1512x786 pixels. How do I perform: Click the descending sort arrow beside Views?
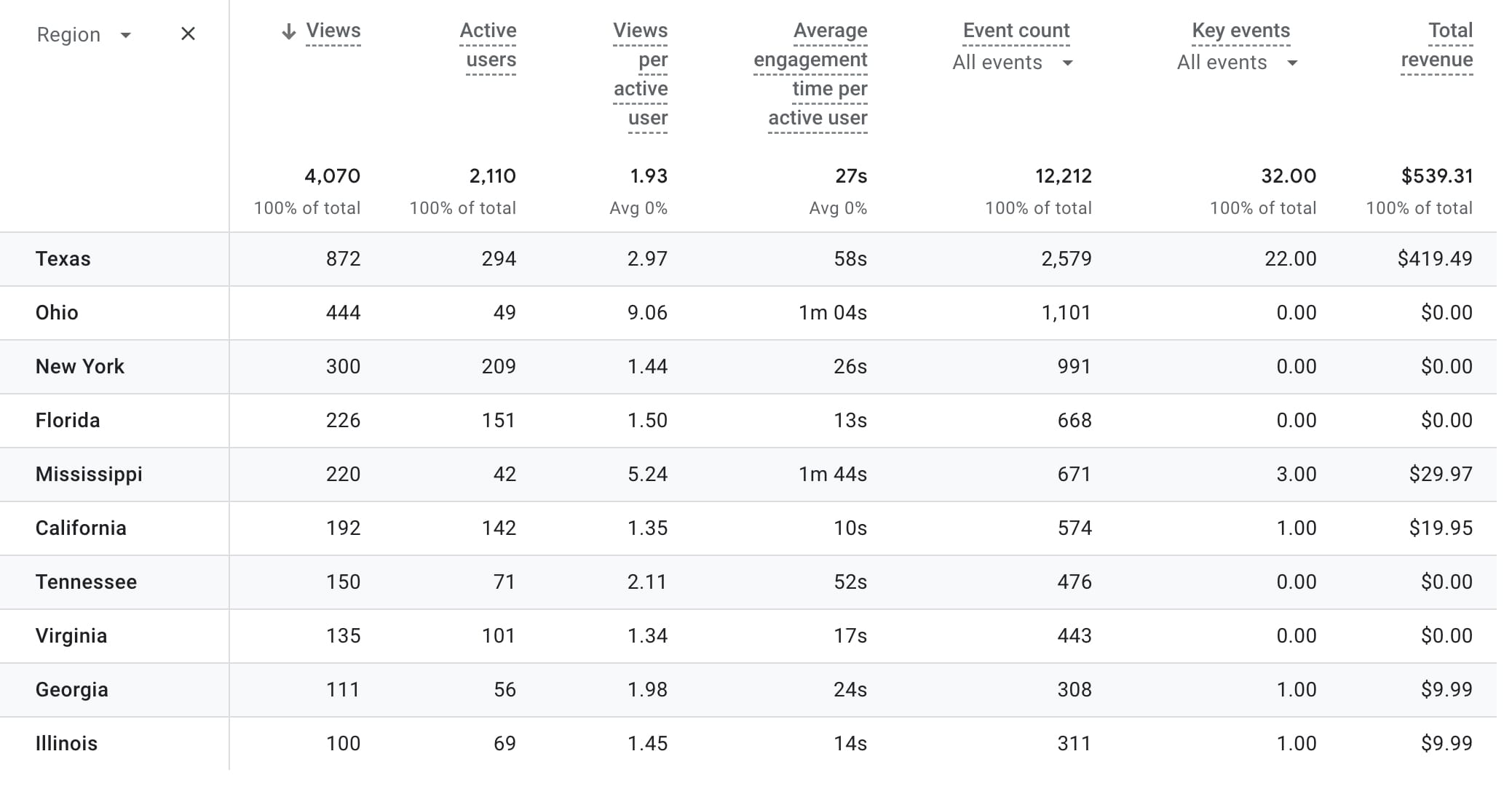[x=289, y=31]
